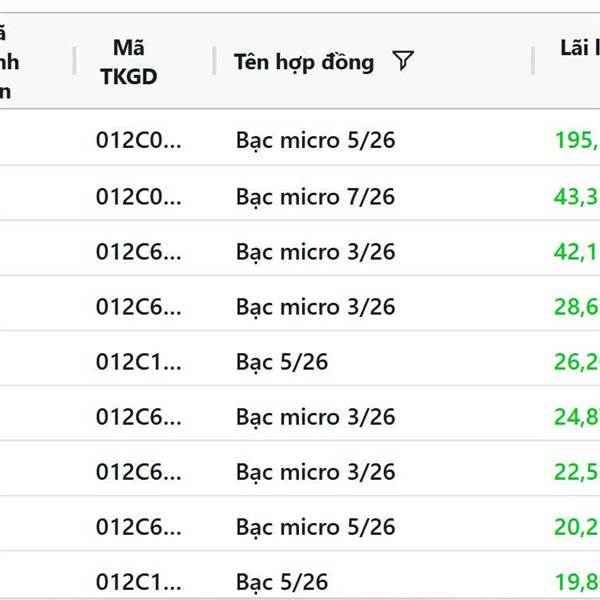
Task: Select the Bạc micro 7/26 contract cell
Action: coord(315,197)
